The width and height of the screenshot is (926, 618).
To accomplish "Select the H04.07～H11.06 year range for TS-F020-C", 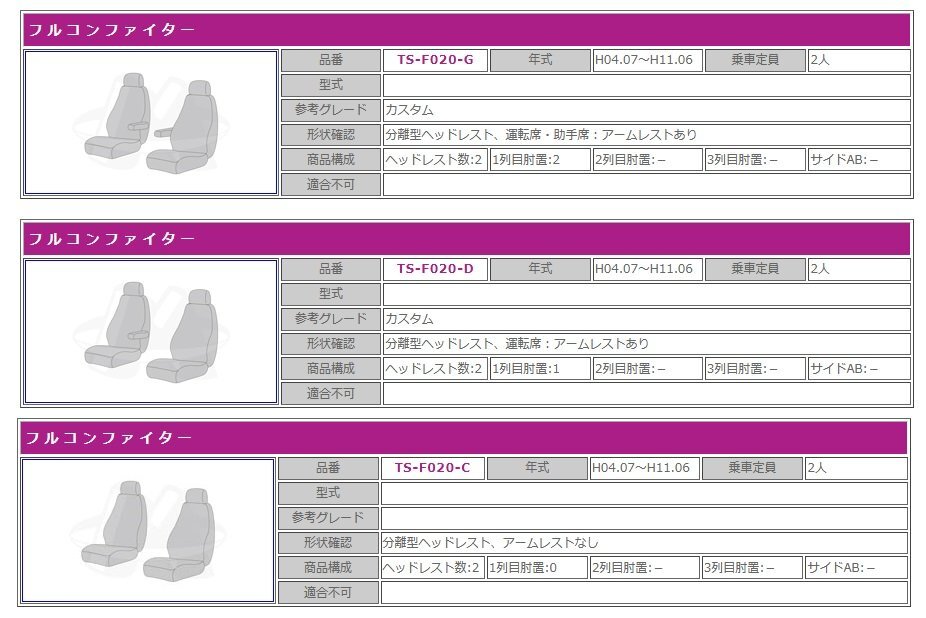I will click(x=643, y=467).
